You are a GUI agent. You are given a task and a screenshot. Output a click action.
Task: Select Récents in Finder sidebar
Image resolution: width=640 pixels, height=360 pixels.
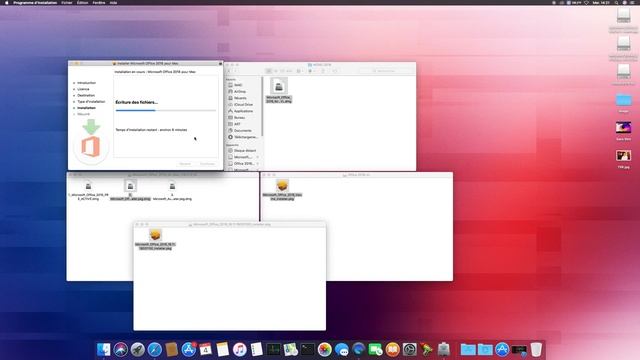click(240, 98)
